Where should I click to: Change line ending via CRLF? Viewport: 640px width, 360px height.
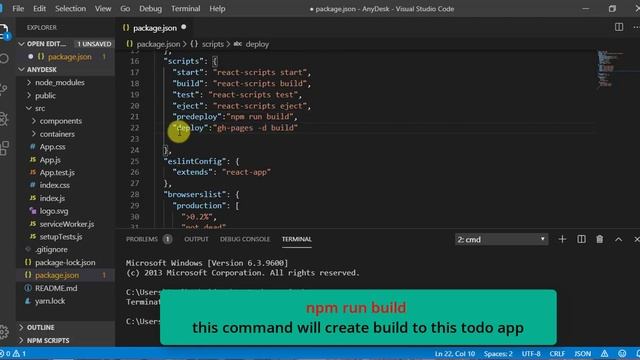pos(557,353)
